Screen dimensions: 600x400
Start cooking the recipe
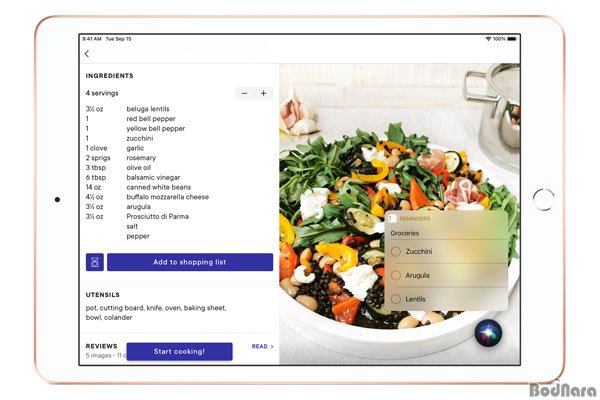(x=179, y=351)
